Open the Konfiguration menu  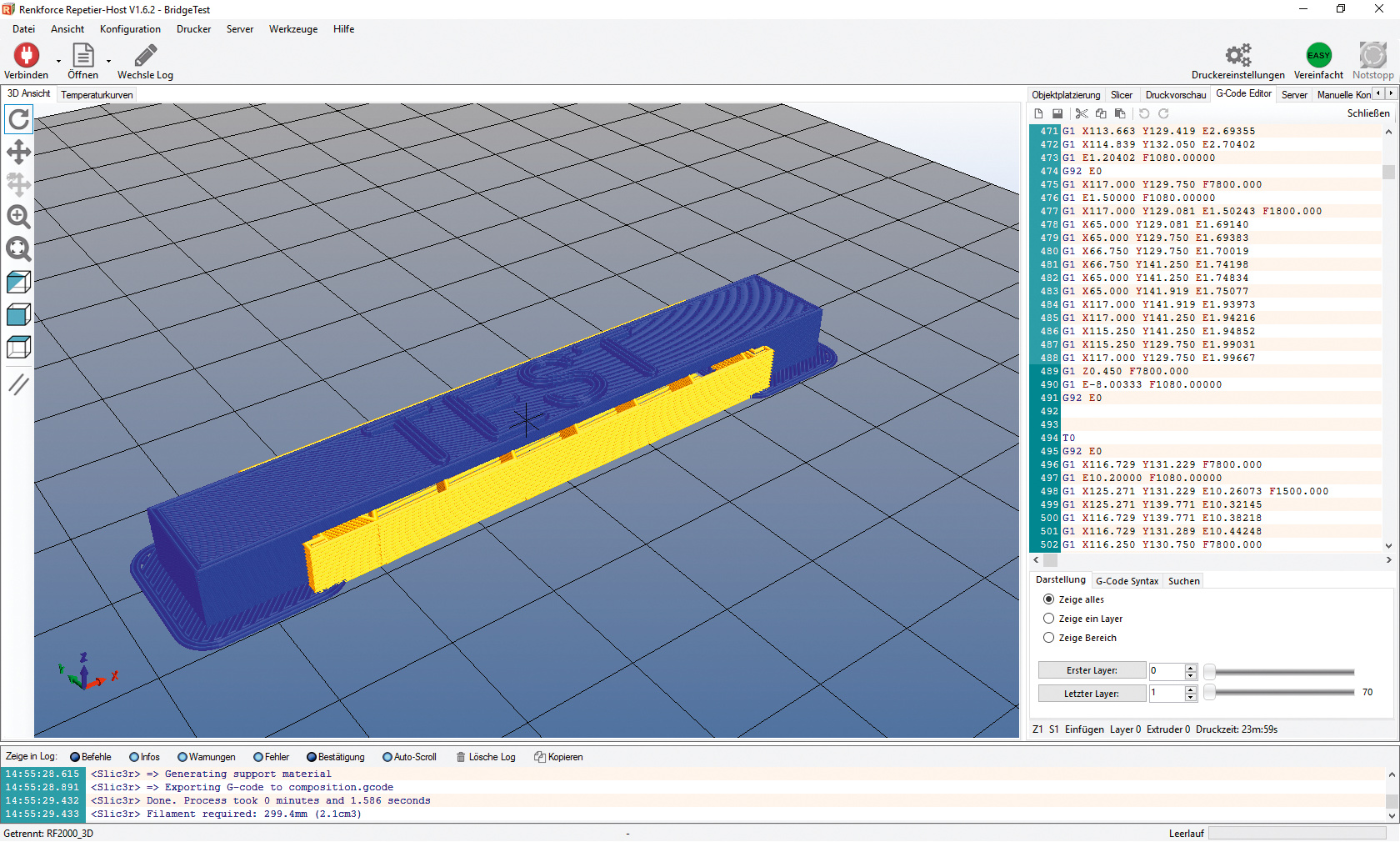click(130, 29)
